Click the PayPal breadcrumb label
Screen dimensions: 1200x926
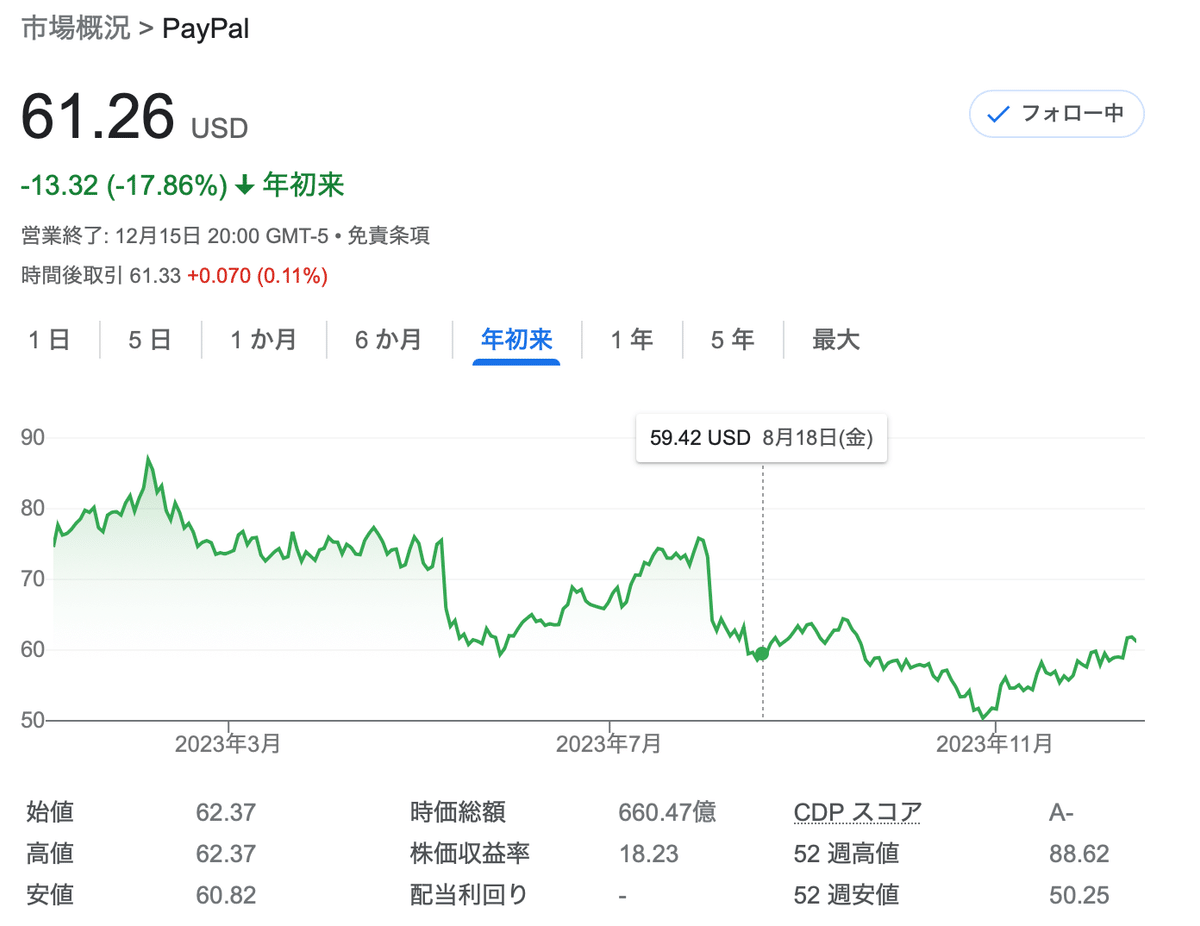point(205,29)
